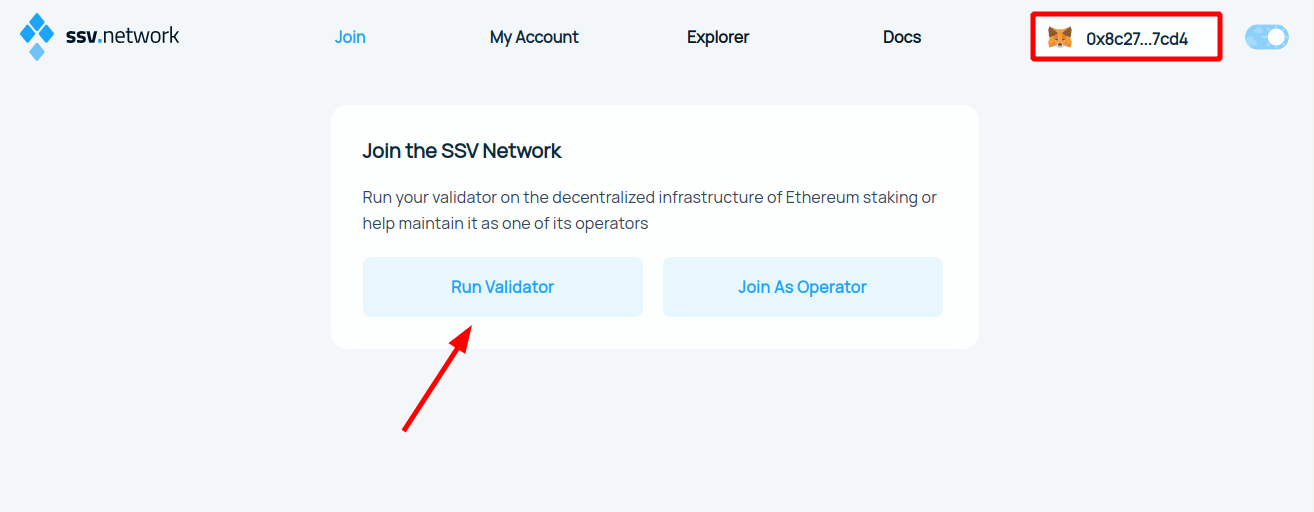Go to the My Account page

tap(534, 37)
